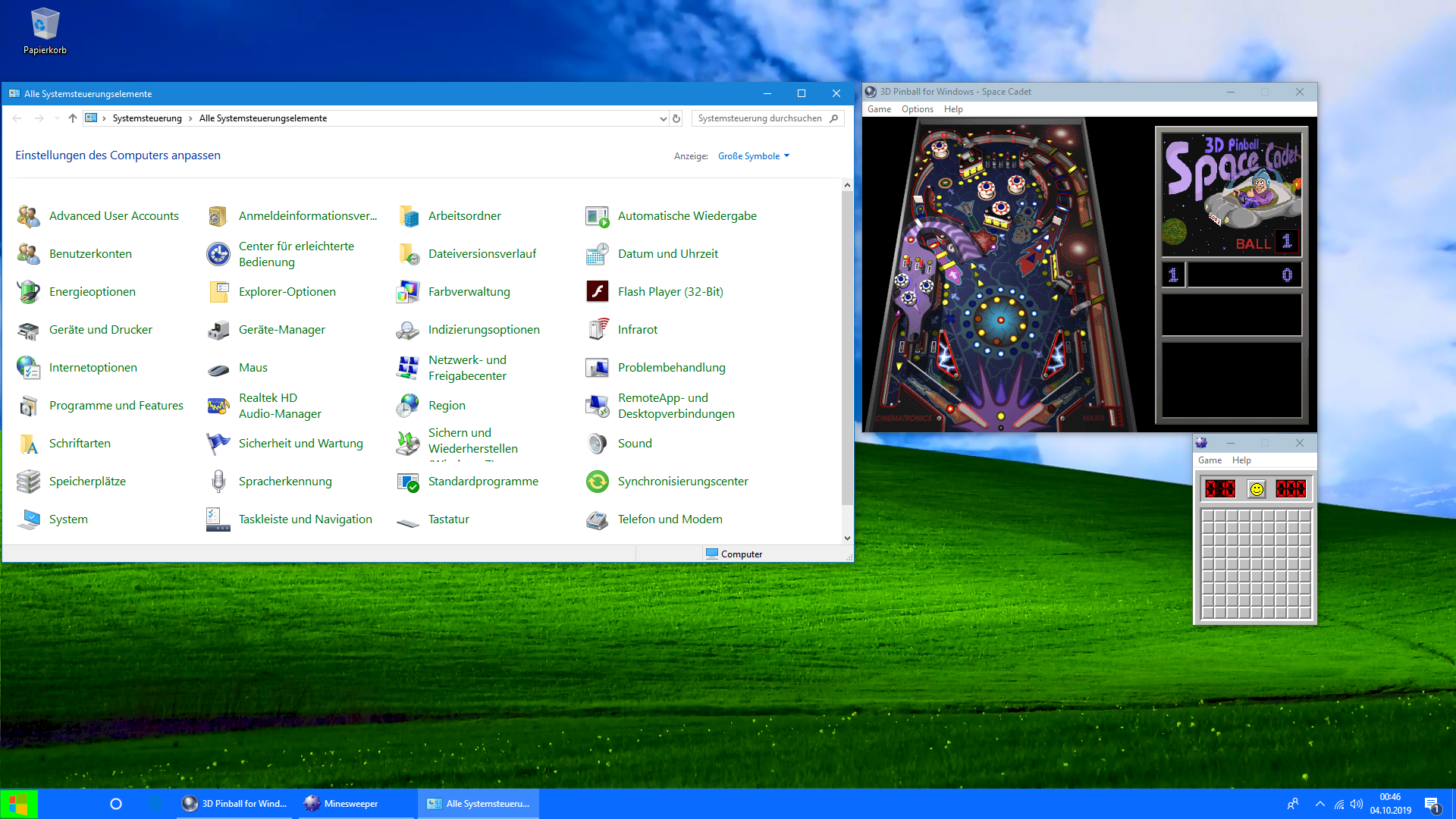Open the Windows Start button

pos(18,804)
